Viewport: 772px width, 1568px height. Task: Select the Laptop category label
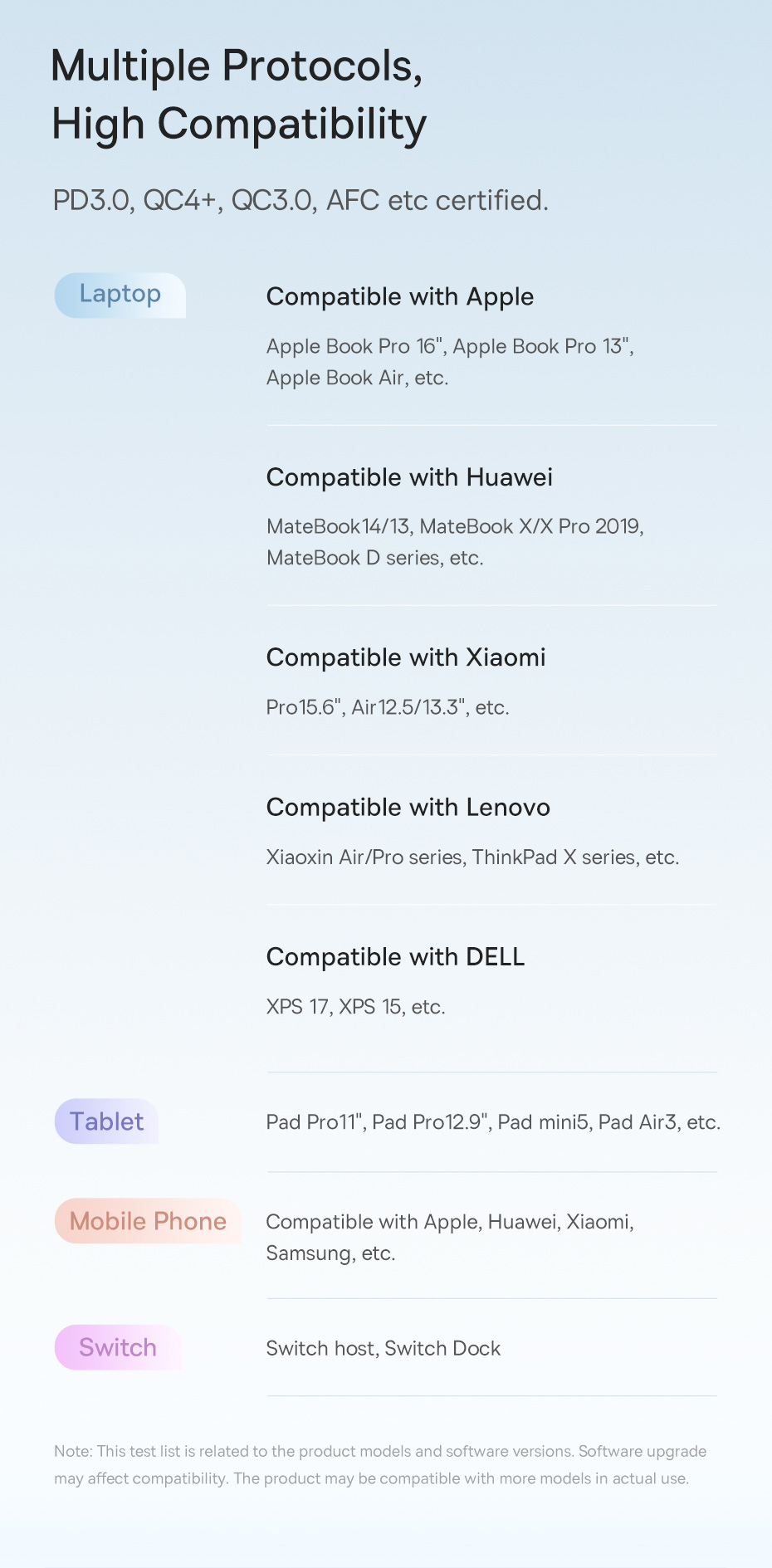pyautogui.click(x=120, y=295)
